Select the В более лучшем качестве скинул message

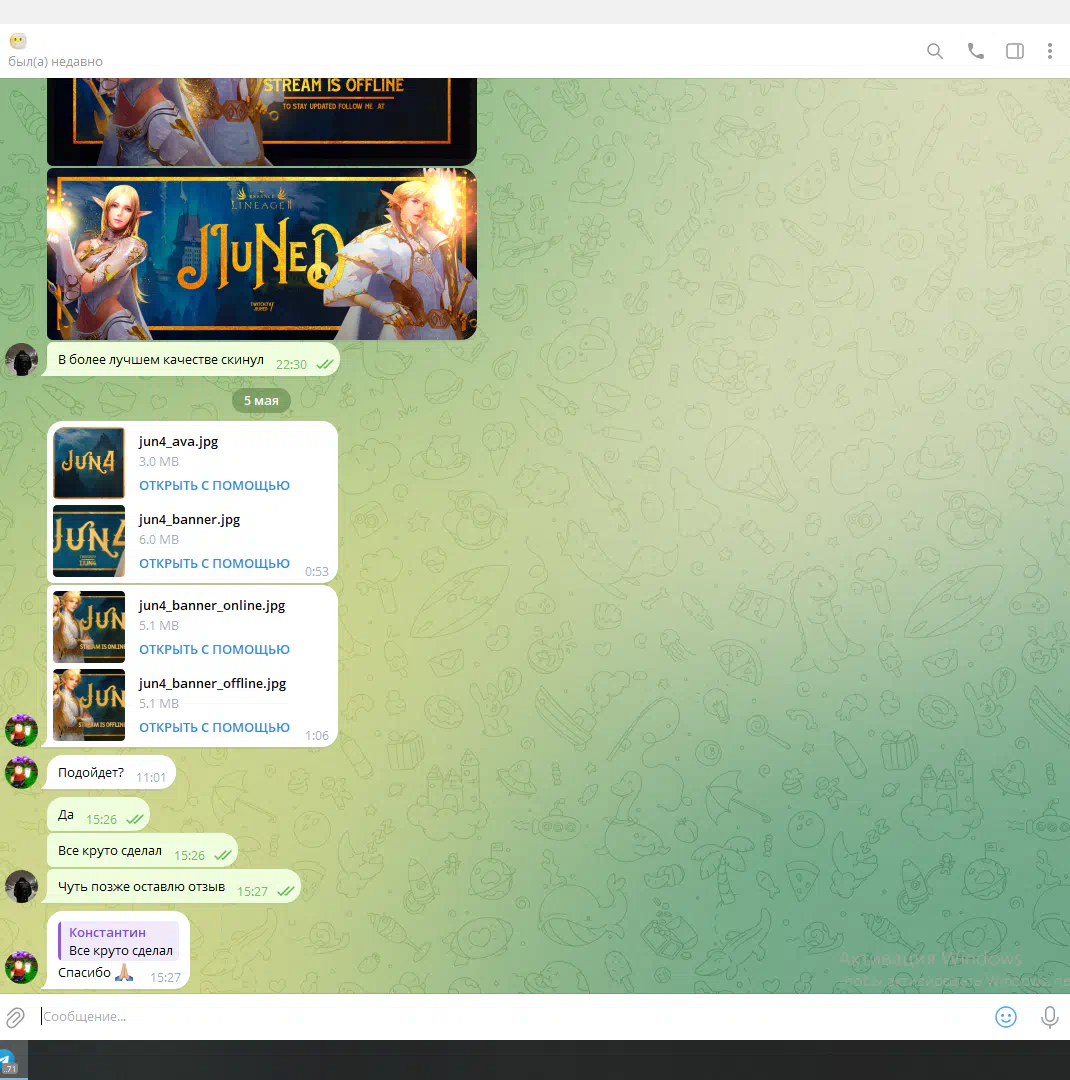[x=192, y=360]
